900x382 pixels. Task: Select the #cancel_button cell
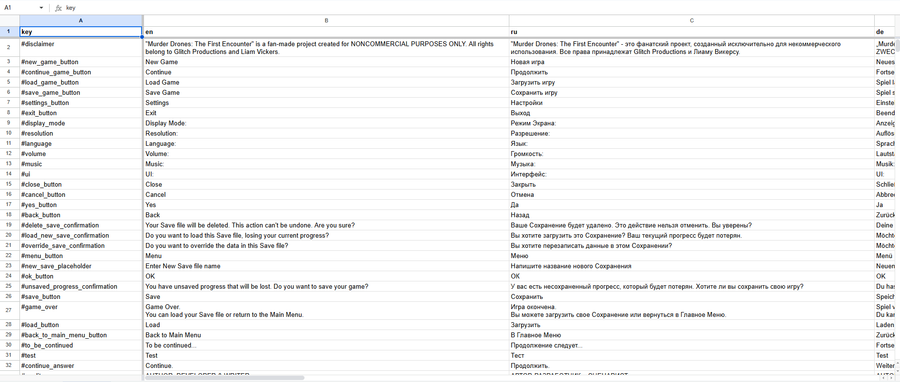81,194
